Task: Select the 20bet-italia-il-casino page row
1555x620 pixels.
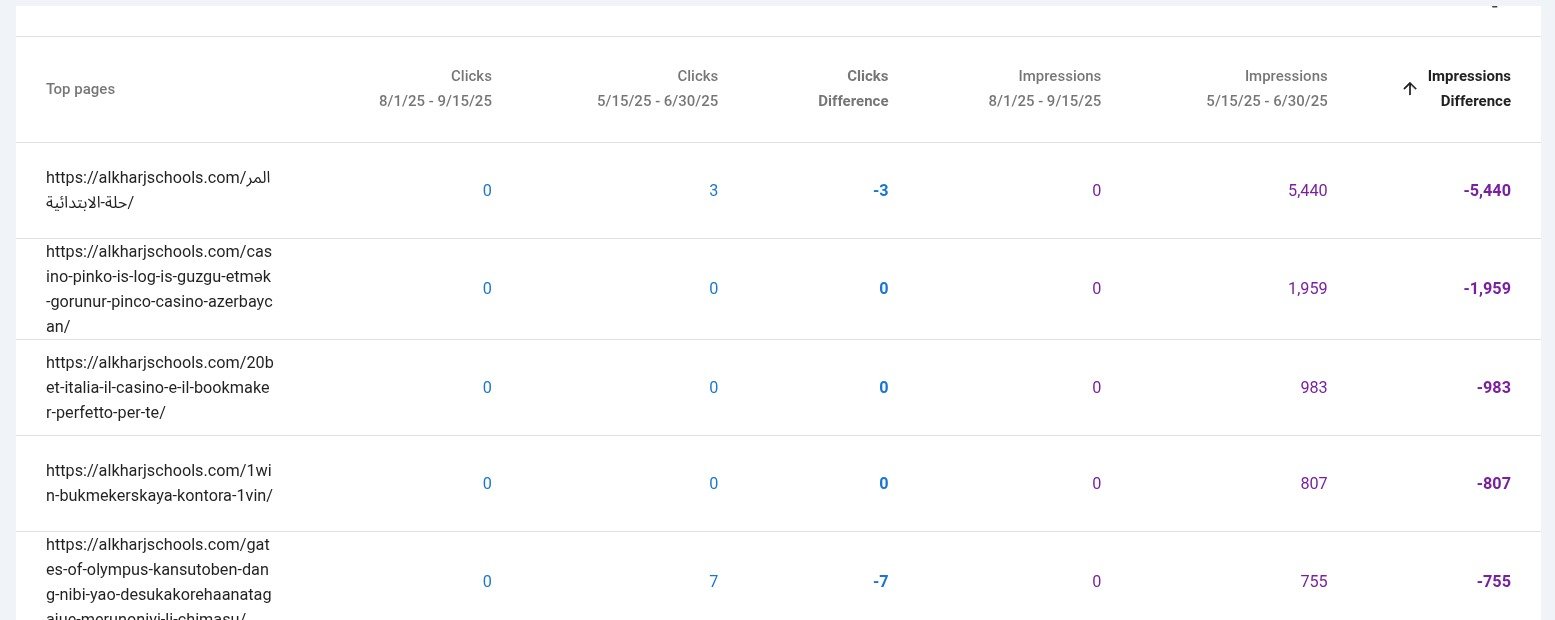Action: click(x=158, y=387)
